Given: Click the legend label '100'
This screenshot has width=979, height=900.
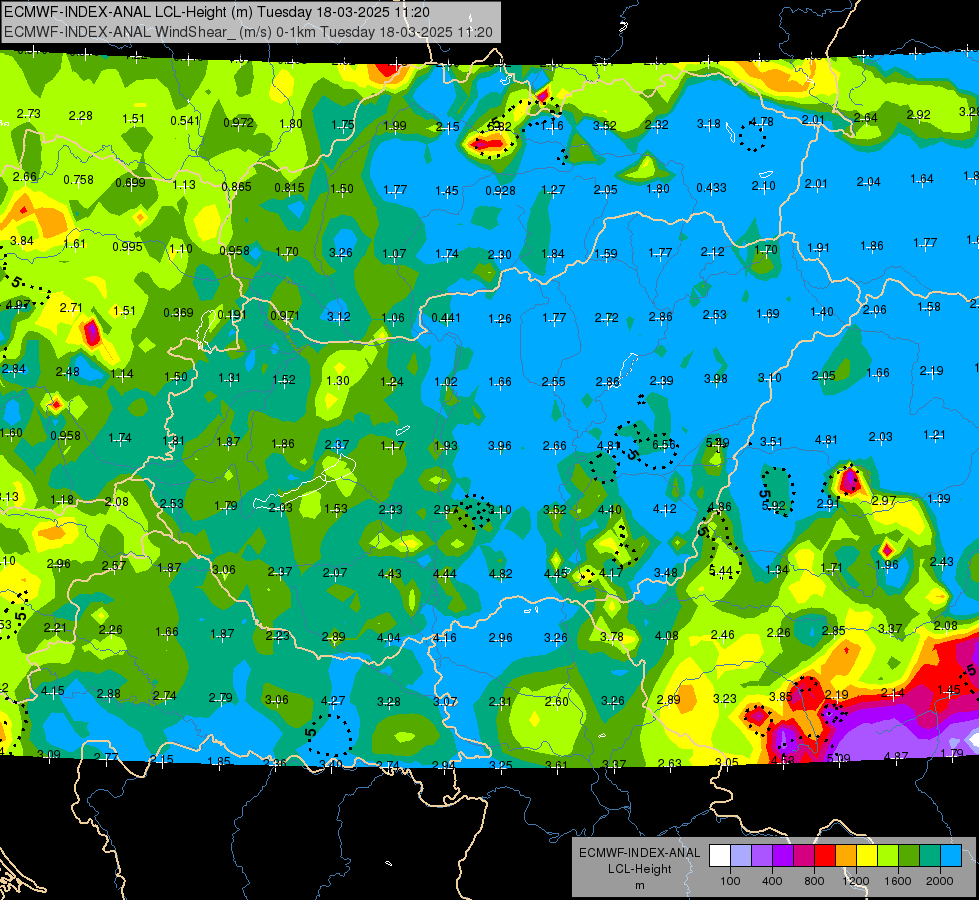Looking at the screenshot, I should tap(730, 881).
